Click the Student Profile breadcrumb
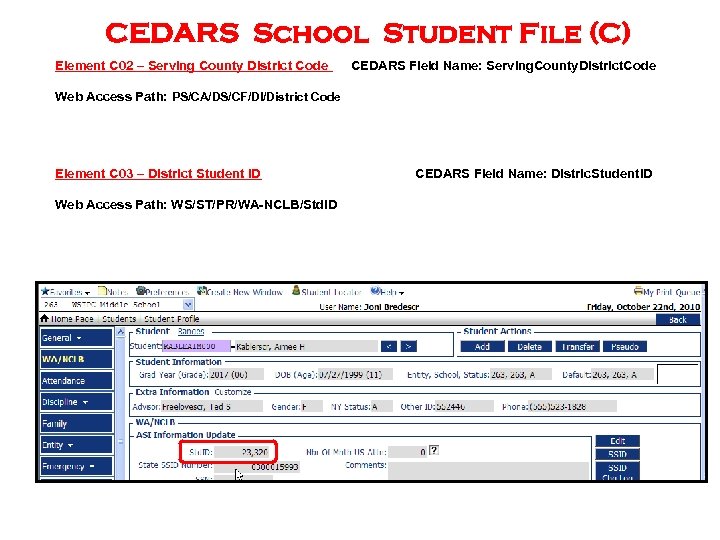The image size is (720, 540). pyautogui.click(x=172, y=319)
